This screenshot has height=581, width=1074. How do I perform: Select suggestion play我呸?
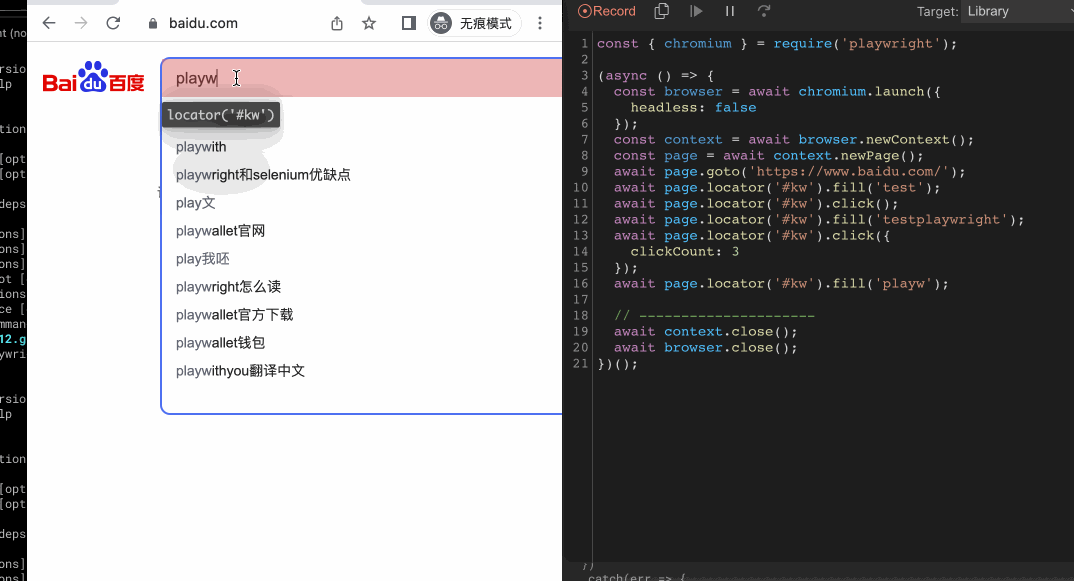point(202,259)
